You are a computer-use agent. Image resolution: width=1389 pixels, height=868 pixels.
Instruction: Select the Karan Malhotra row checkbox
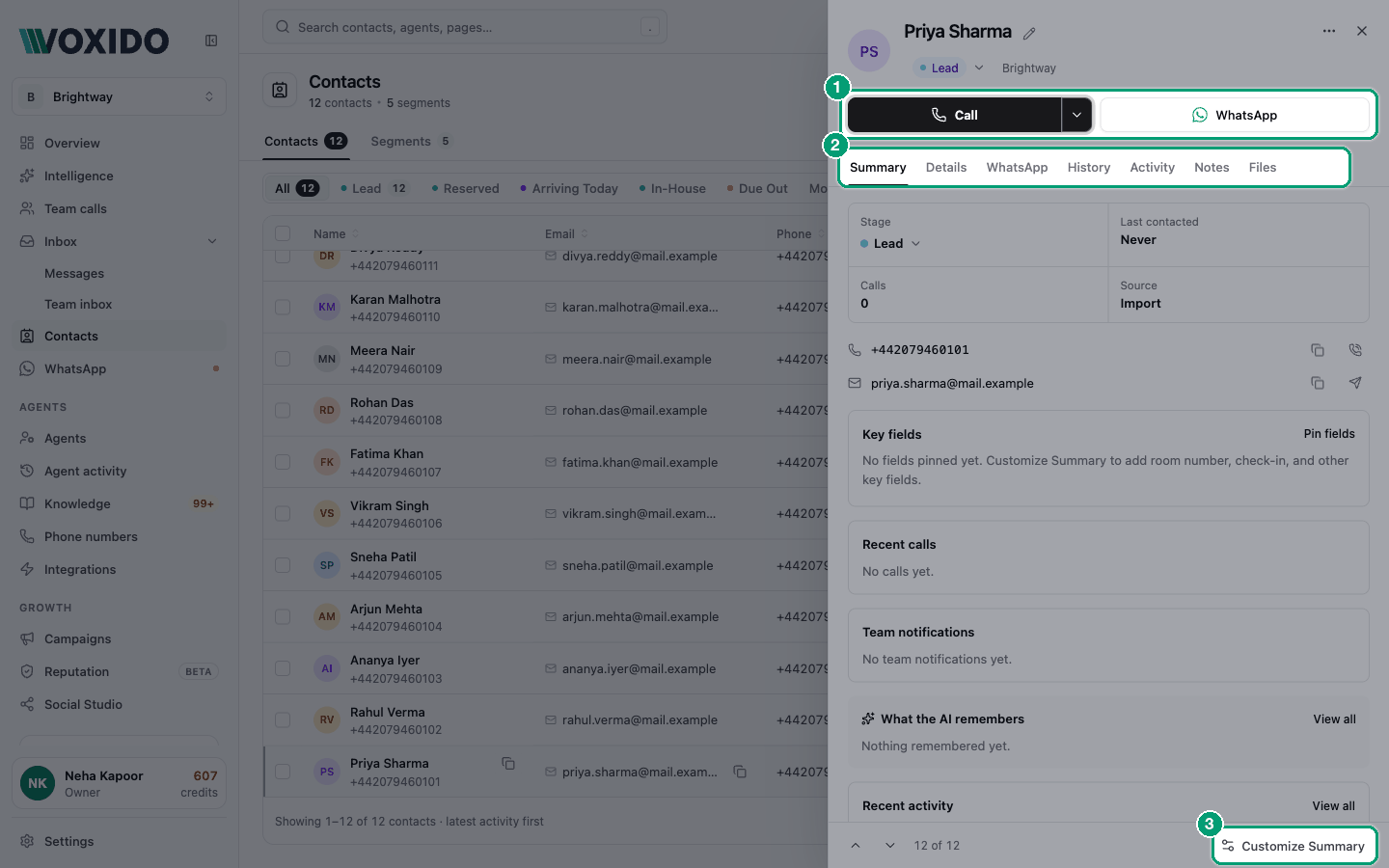(x=283, y=307)
